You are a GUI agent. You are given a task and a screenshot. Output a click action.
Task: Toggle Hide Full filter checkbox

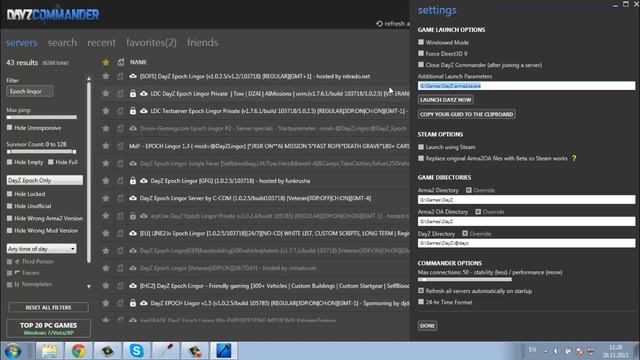[51, 162]
